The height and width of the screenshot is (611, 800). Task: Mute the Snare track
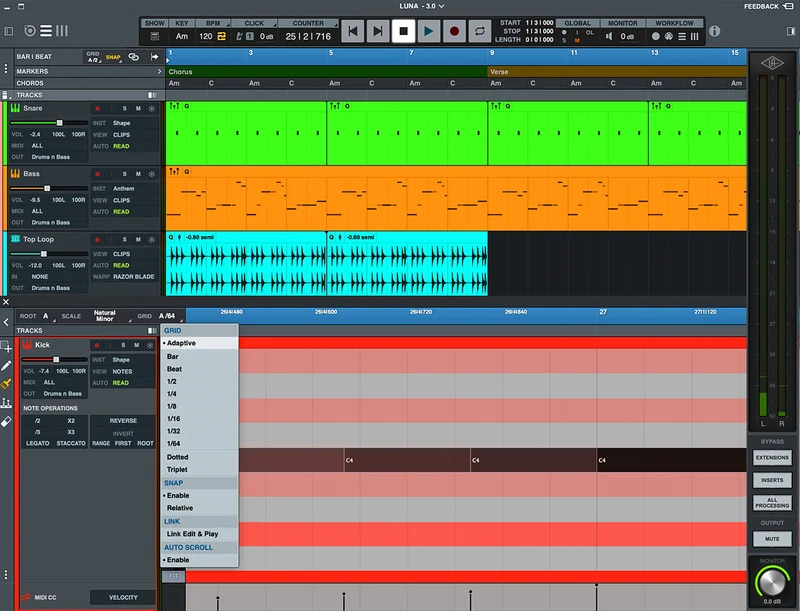[x=138, y=109]
